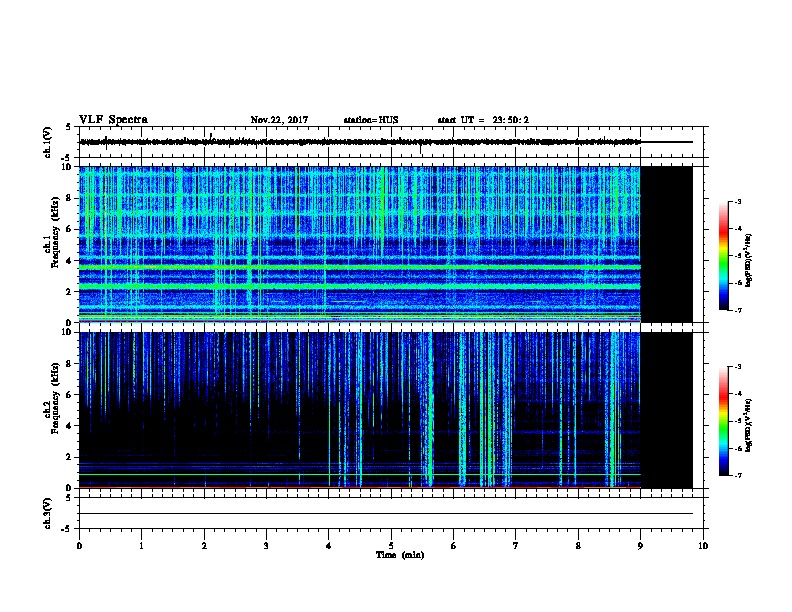Screen dimensions: 792x612
Task: Click the '-7' value on ch.1 colorbar
Action: (737, 310)
